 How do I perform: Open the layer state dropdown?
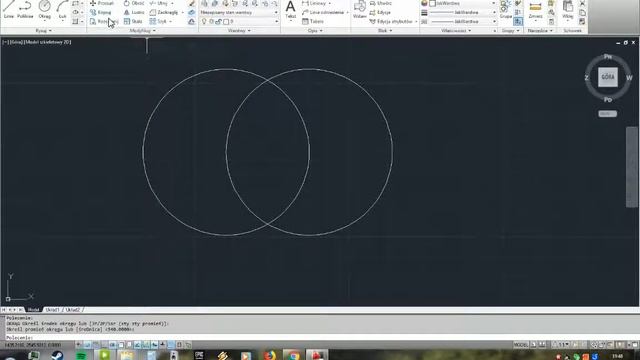(239, 12)
